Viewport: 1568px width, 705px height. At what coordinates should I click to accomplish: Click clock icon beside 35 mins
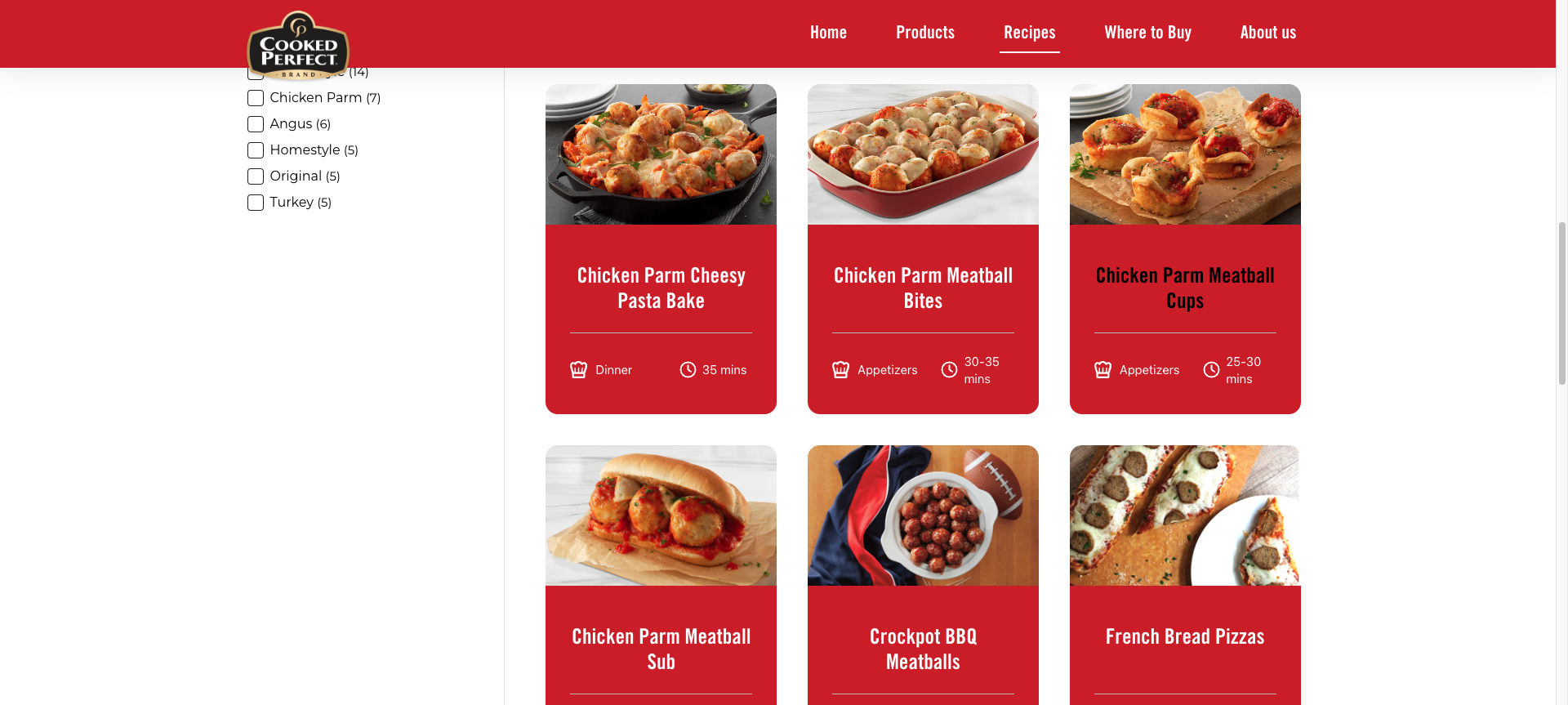point(688,370)
